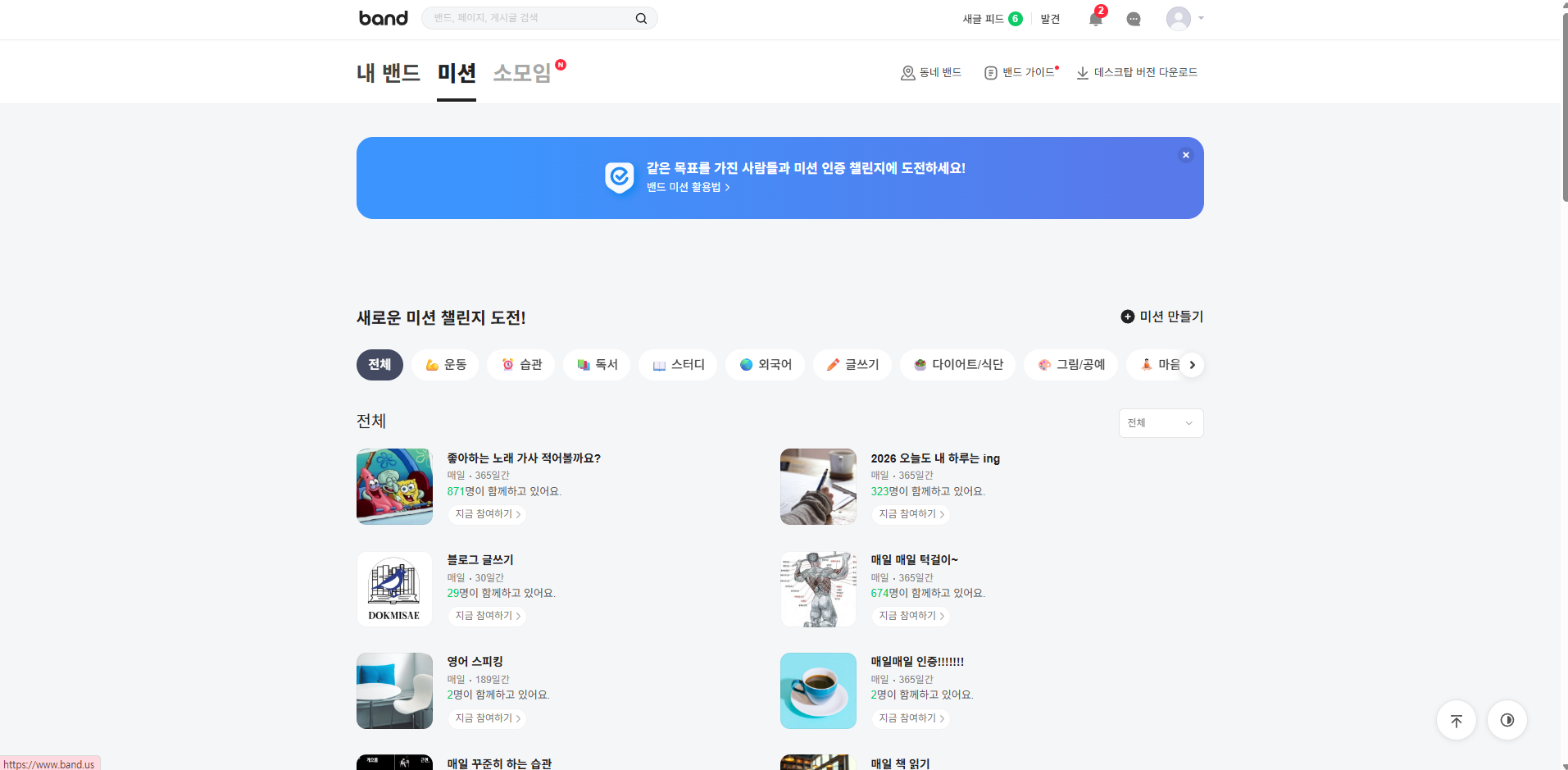Close the blue mission banner

1185,155
